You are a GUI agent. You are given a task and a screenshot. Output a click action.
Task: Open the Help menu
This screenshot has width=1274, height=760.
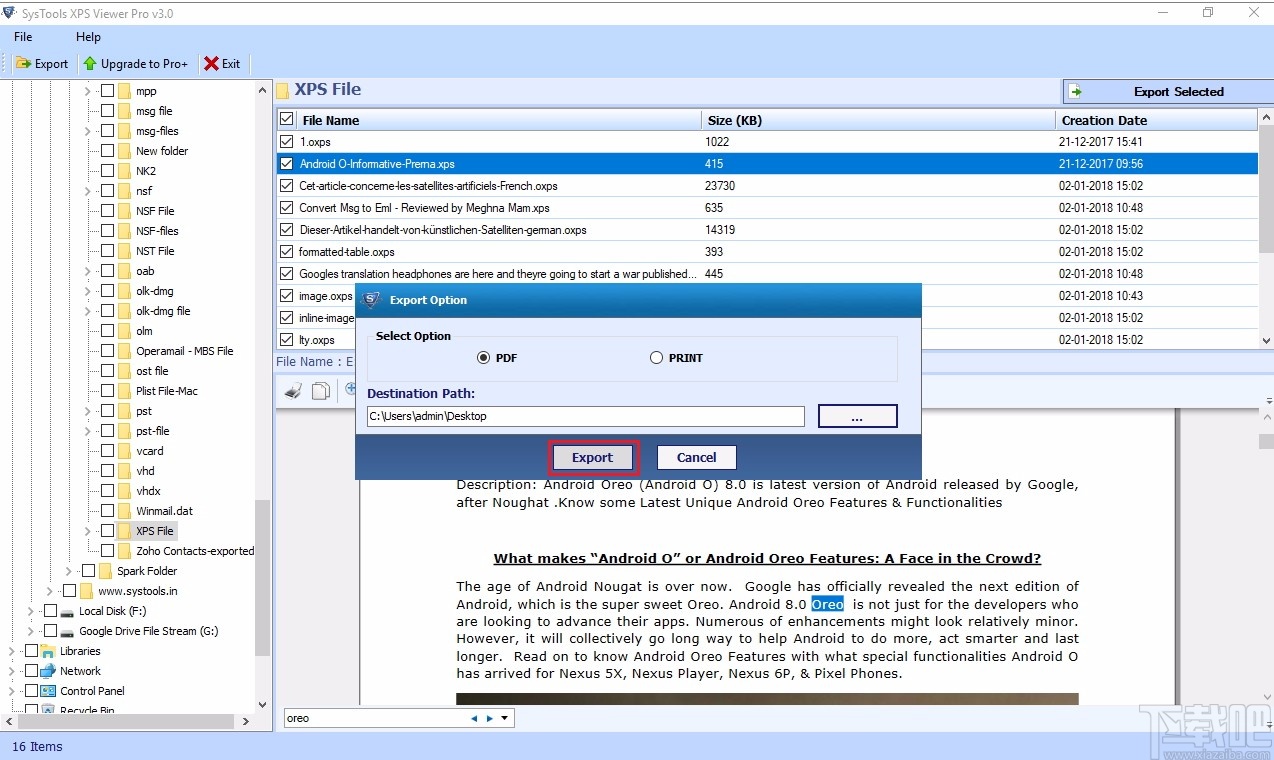pos(88,37)
